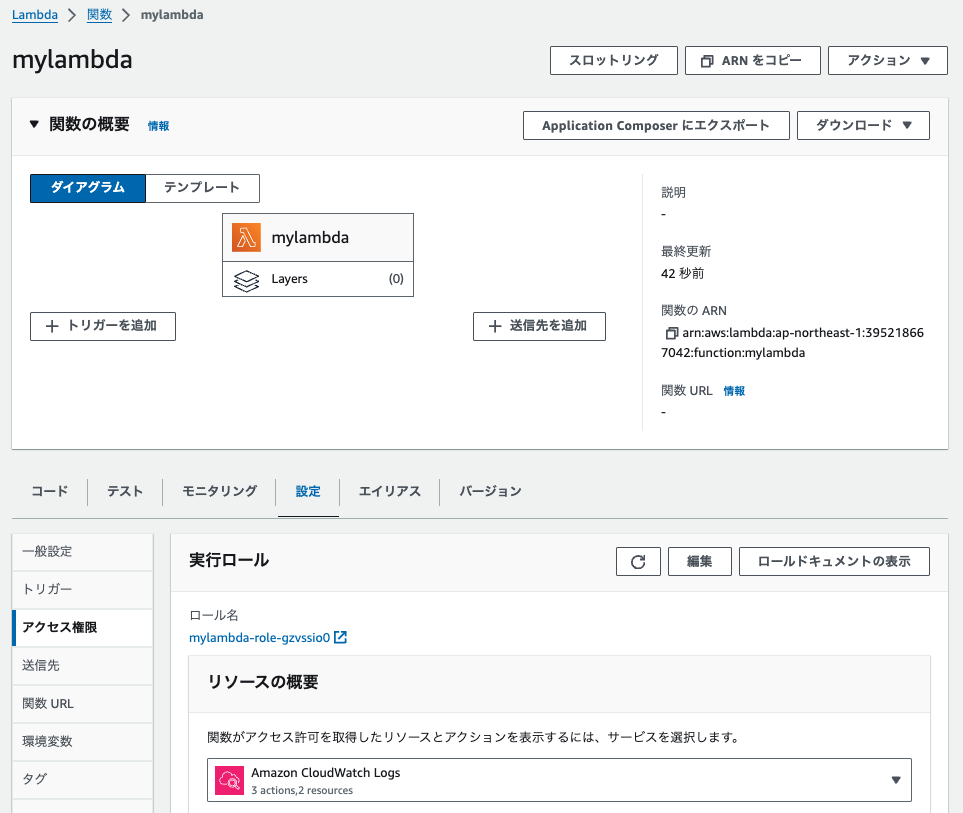
Task: Edit the execution role with 編集 button
Action: (699, 561)
